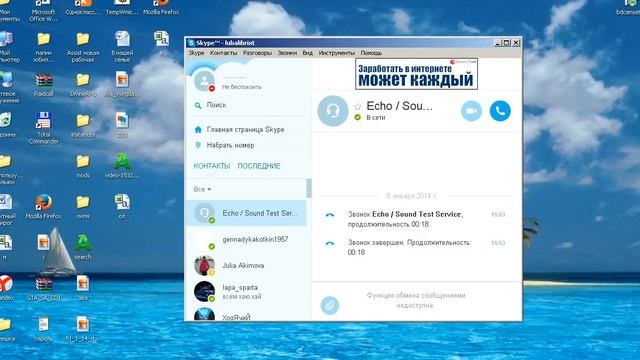Switch to the КОНТАКТЫ tab
Screen dimensions: 640x360
click(212, 166)
